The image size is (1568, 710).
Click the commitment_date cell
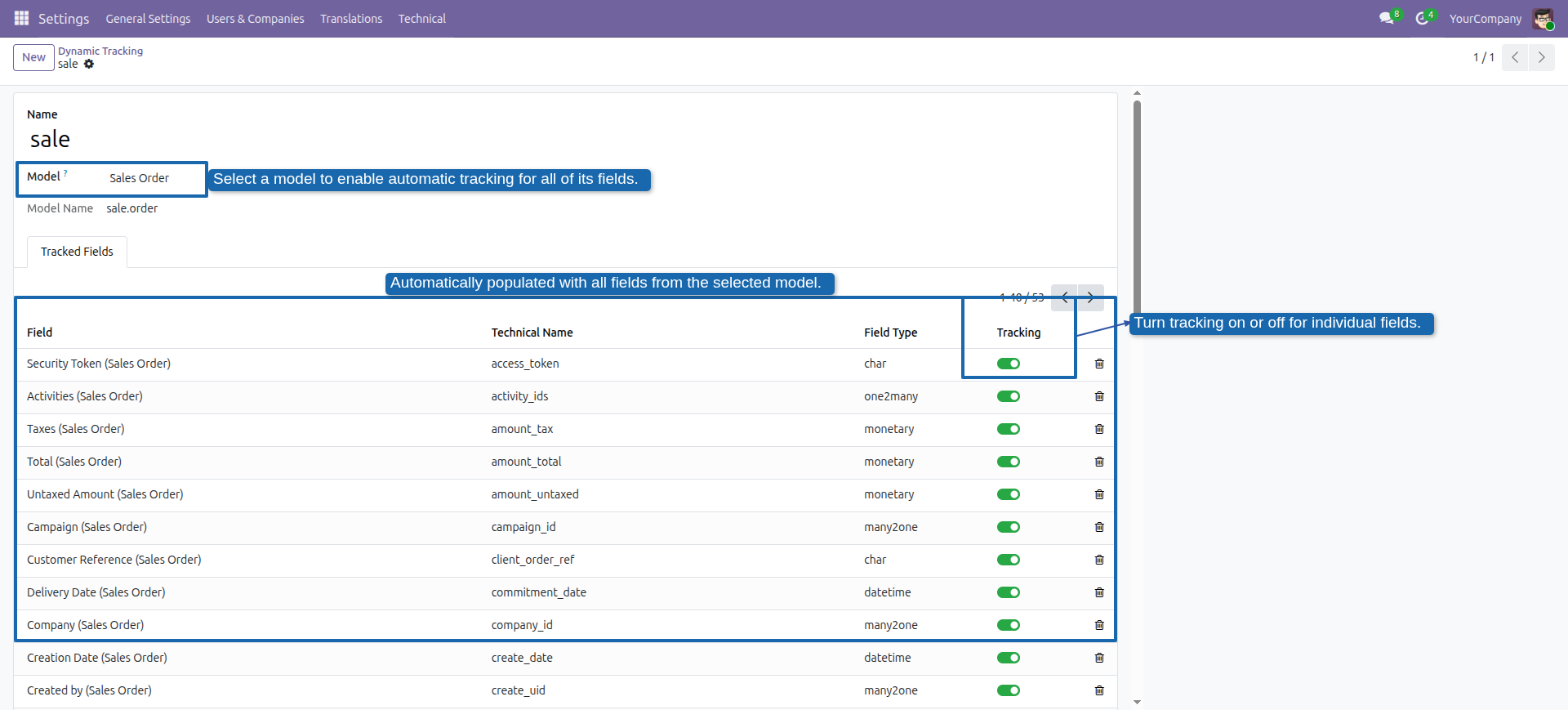538,592
